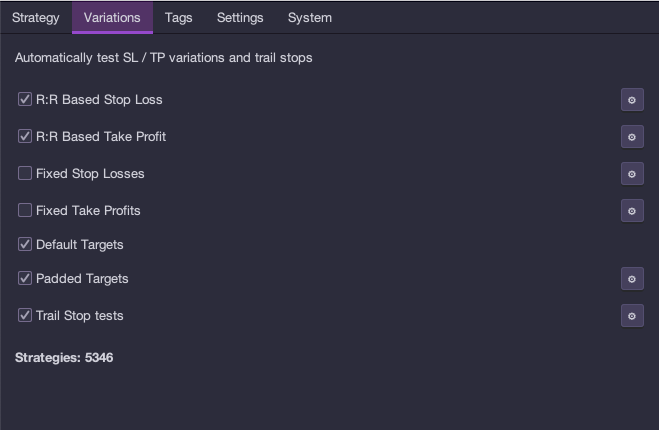Uncheck R:R Based Stop Loss checkbox
The width and height of the screenshot is (659, 430).
25,100
